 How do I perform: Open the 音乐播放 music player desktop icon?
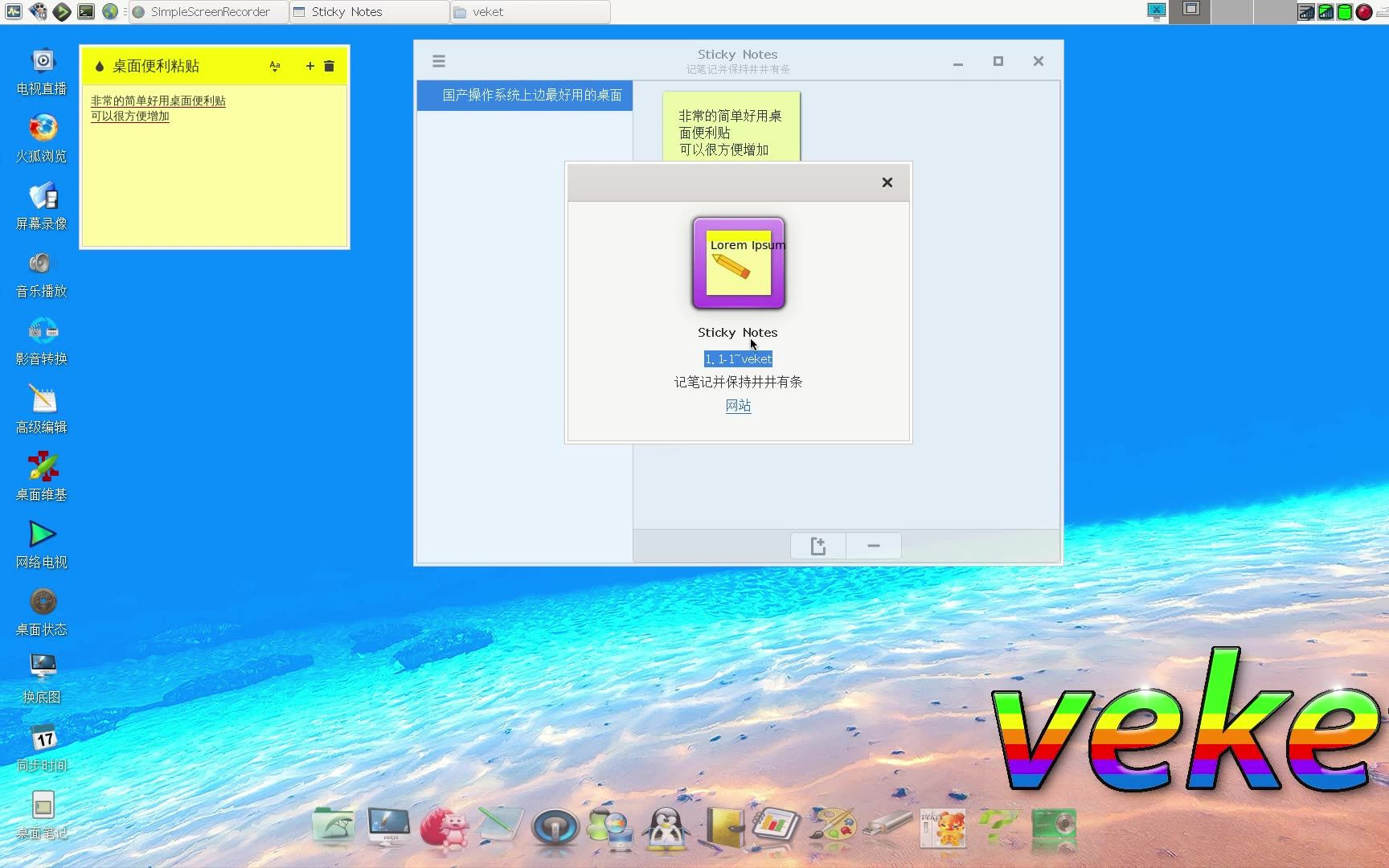tap(42, 273)
